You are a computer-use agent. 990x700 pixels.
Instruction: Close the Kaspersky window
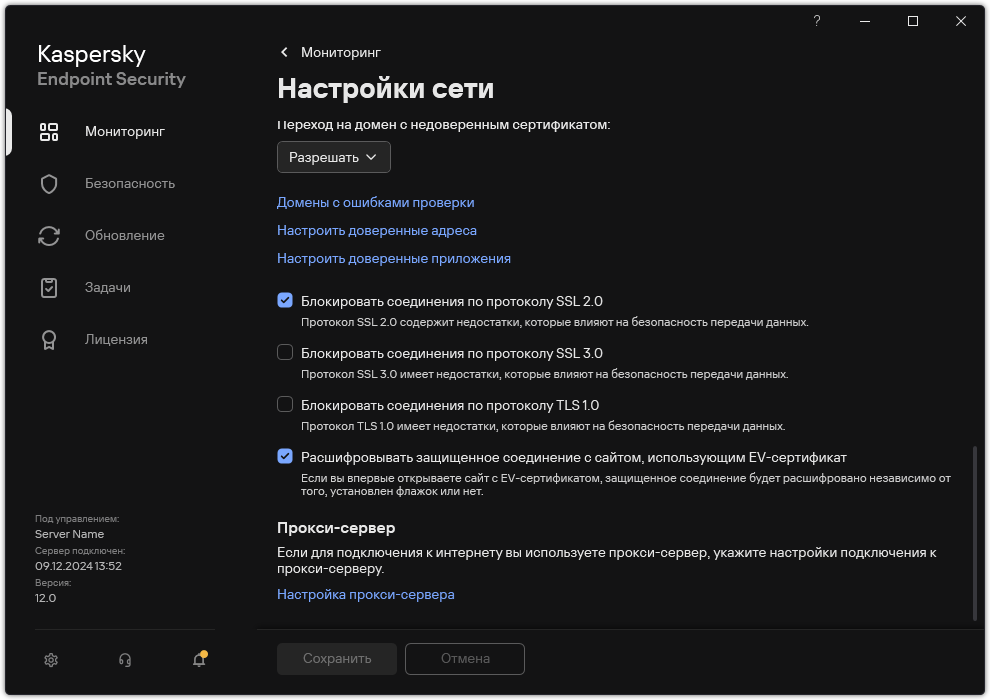(960, 21)
